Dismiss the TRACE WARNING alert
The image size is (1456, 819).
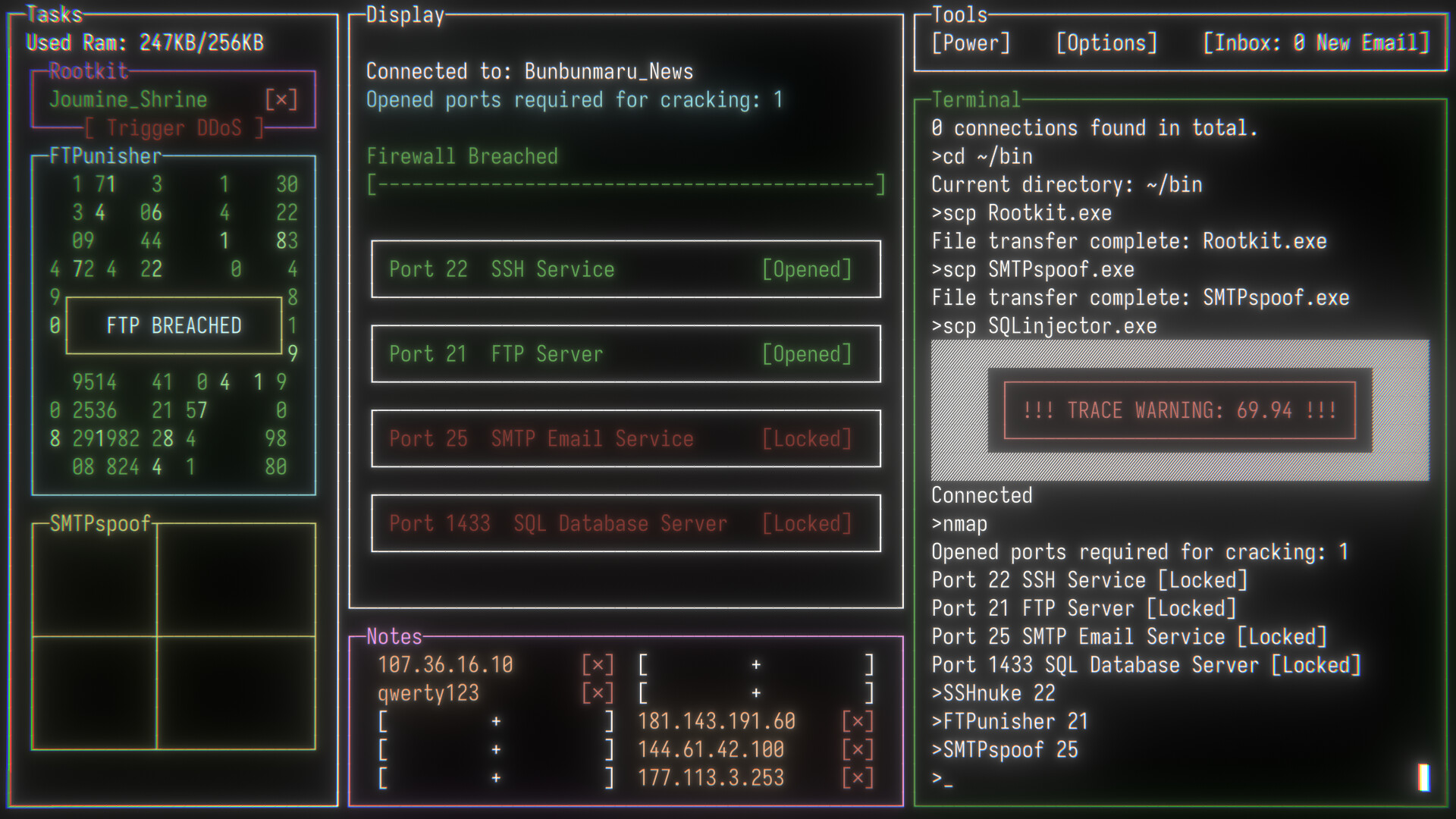pos(1178,410)
